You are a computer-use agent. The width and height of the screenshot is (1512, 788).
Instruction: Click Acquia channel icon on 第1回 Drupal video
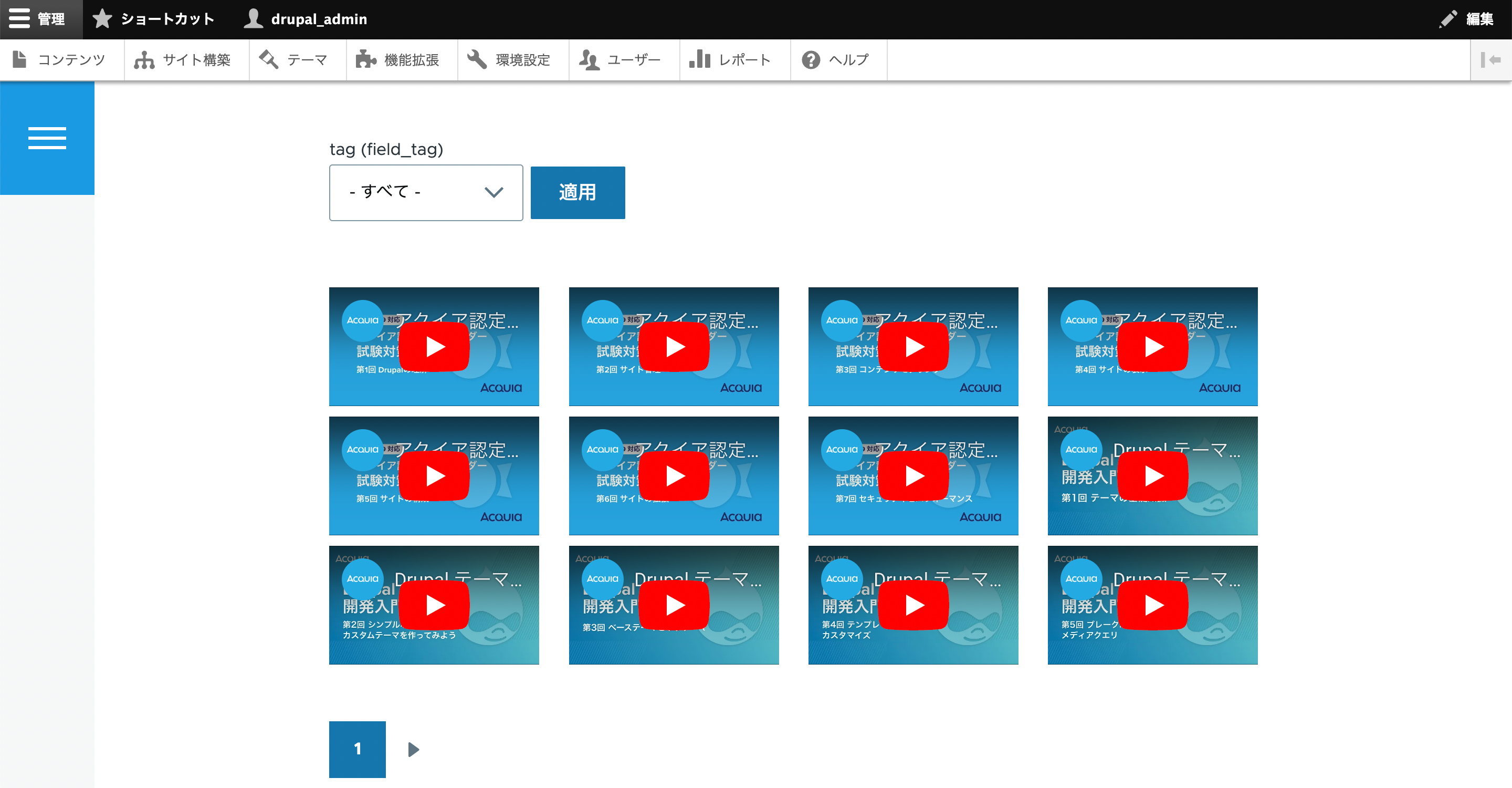tap(363, 320)
